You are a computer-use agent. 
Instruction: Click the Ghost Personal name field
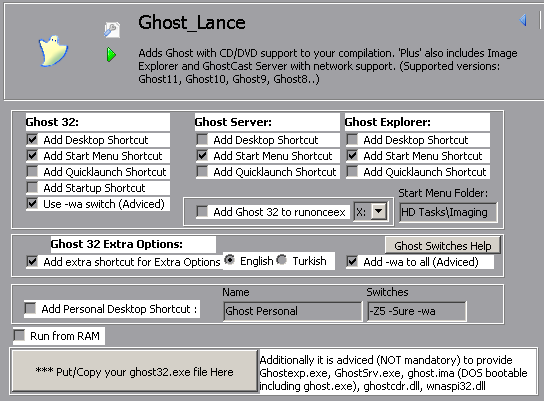[293, 311]
